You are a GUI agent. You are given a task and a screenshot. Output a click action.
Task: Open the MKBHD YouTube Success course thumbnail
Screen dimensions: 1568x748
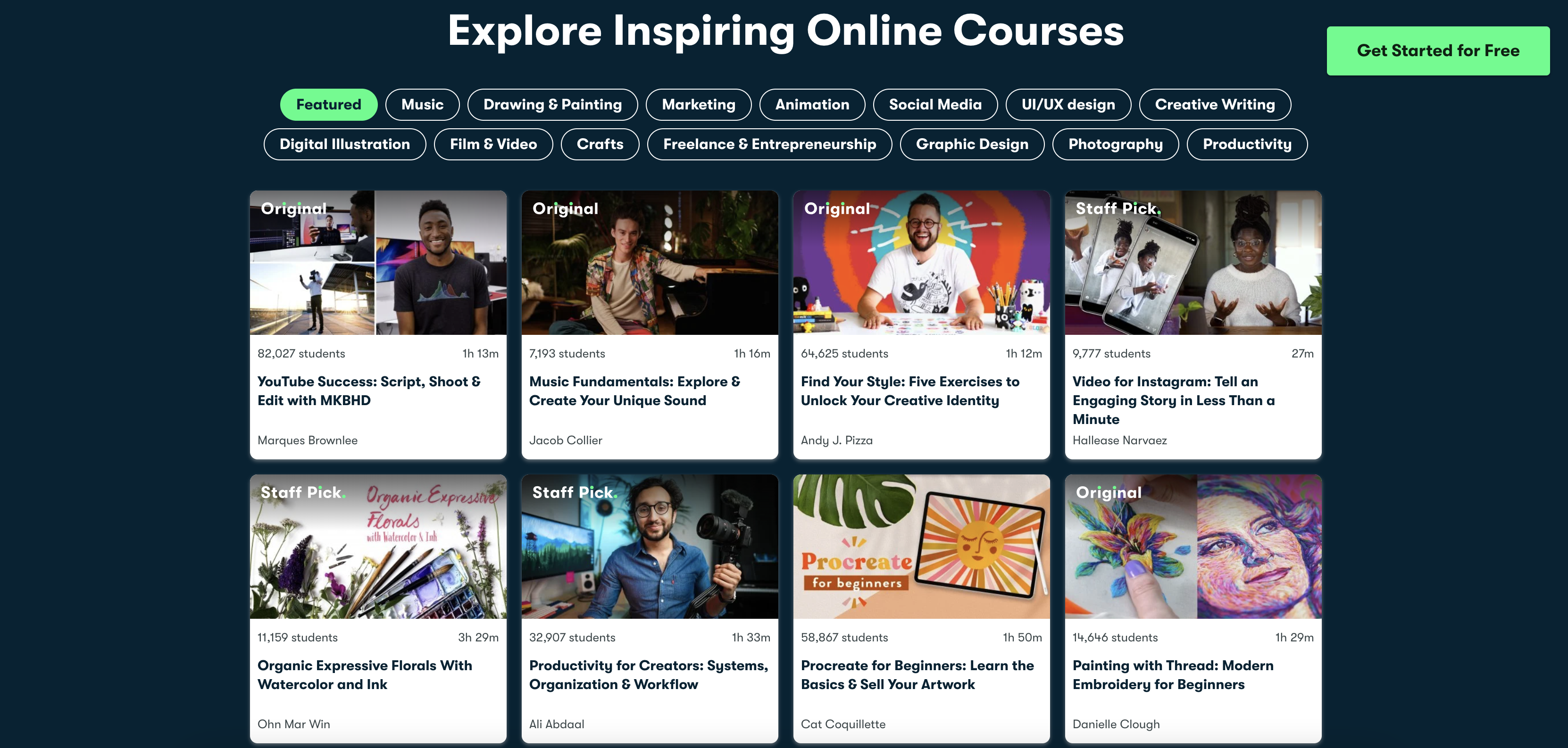378,263
